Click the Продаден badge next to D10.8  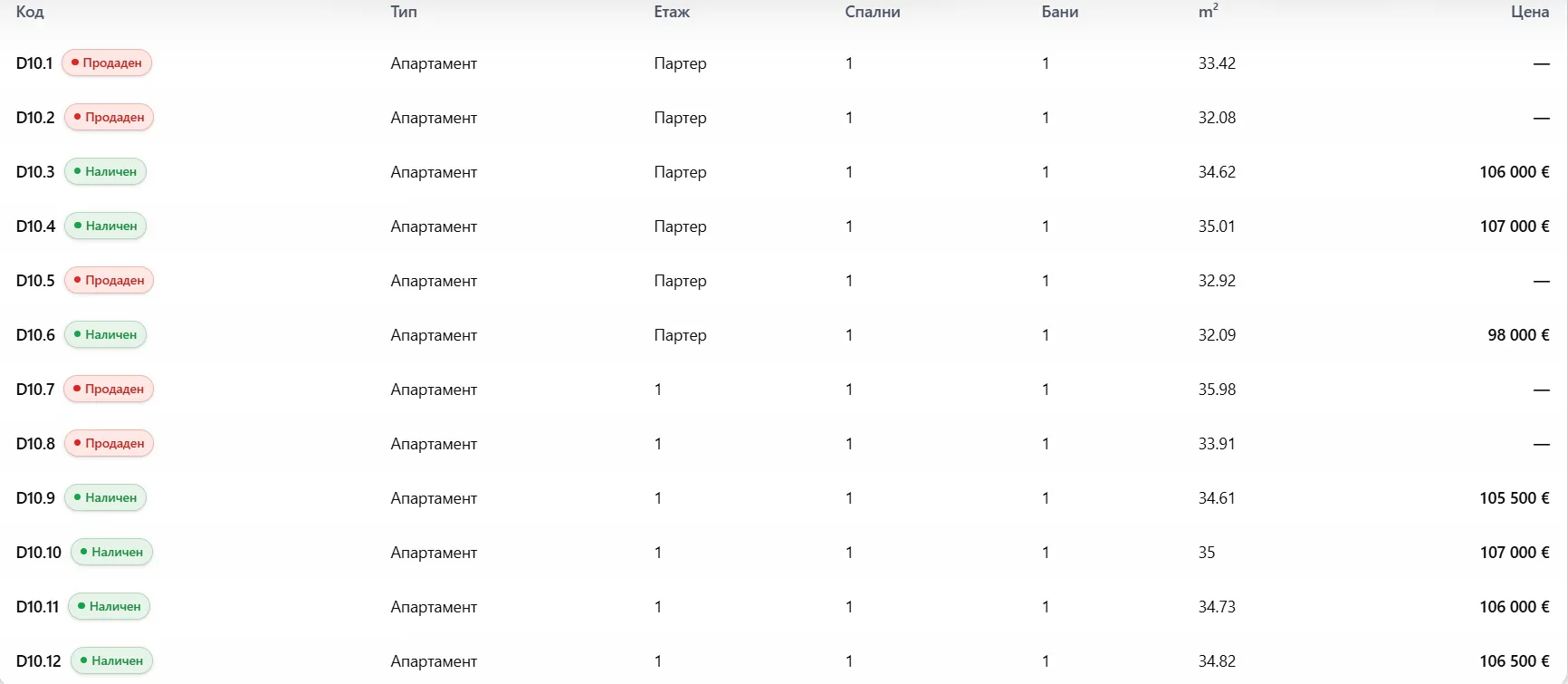(109, 444)
